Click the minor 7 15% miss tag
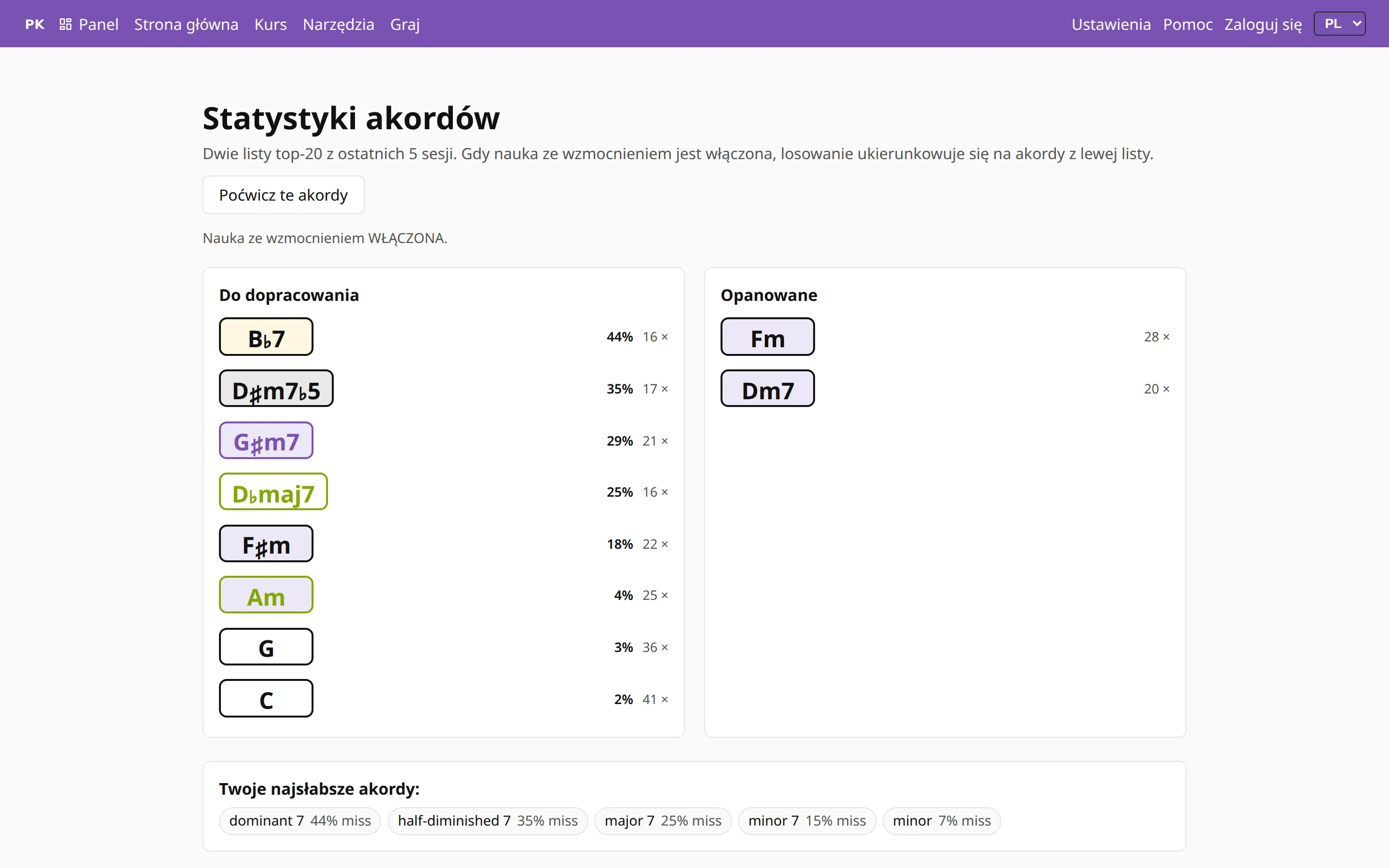The width and height of the screenshot is (1389, 868). (x=807, y=821)
